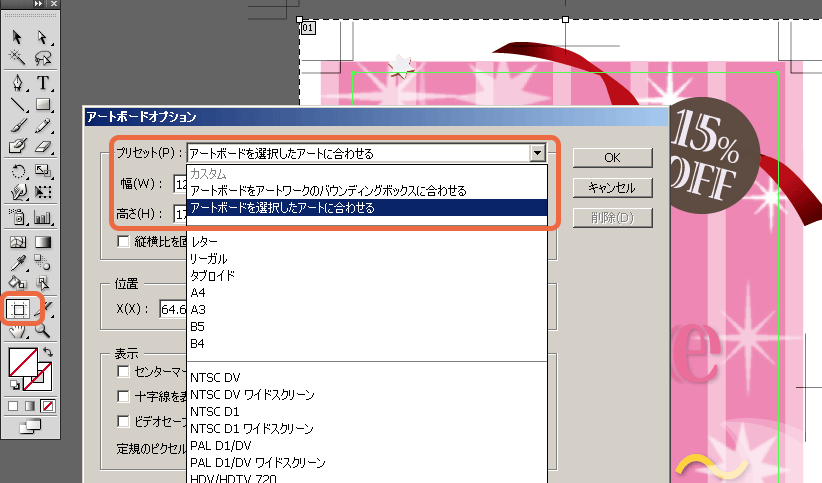Choose レター preset
The height and width of the screenshot is (483, 822).
[367, 241]
